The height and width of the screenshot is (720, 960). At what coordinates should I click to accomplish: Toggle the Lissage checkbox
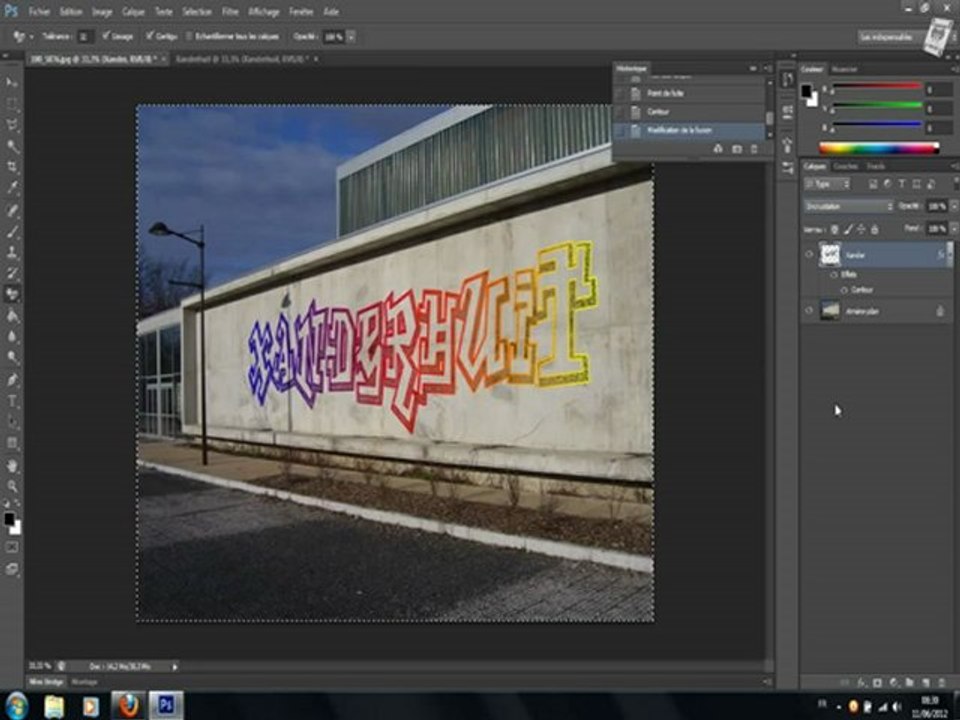(x=106, y=36)
